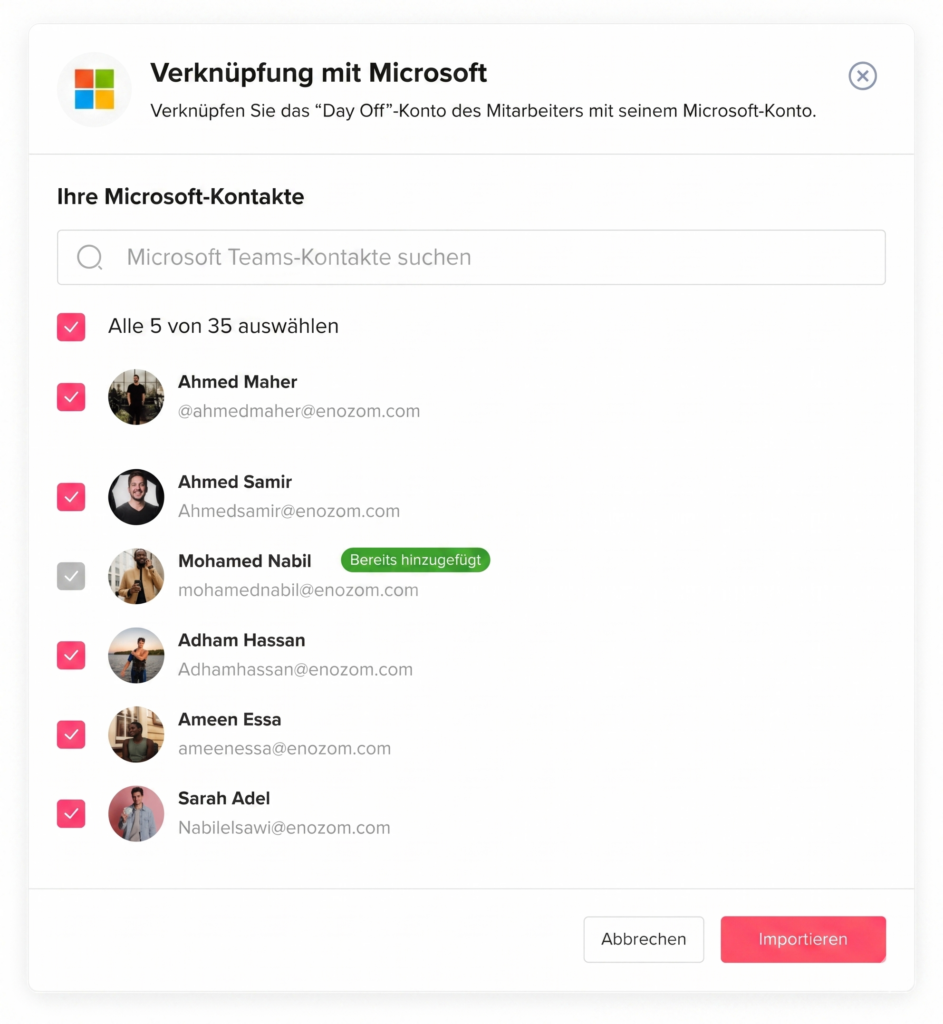Open Ameen Essa's profile photo

tap(136, 734)
